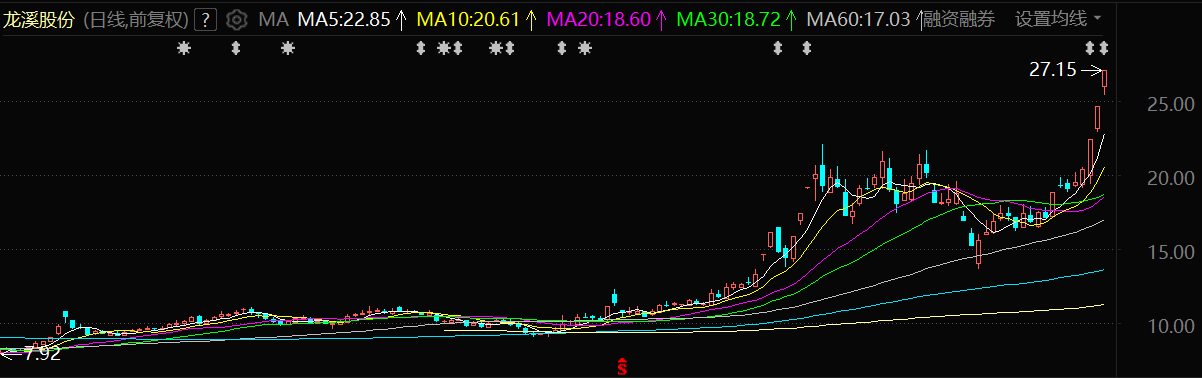Click the rightmost up-down arrow event marker

(1104, 48)
